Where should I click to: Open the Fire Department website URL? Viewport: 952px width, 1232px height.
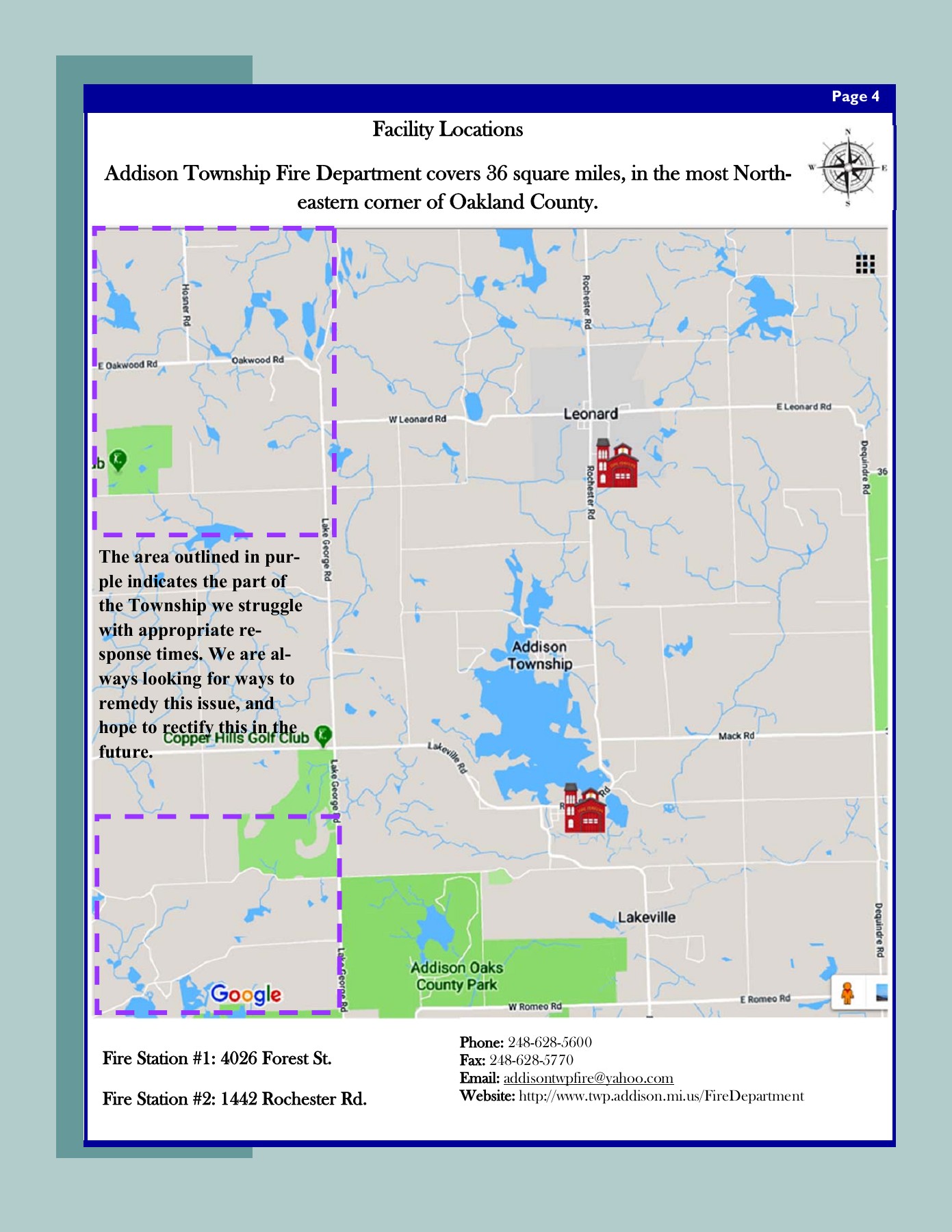[661, 1096]
